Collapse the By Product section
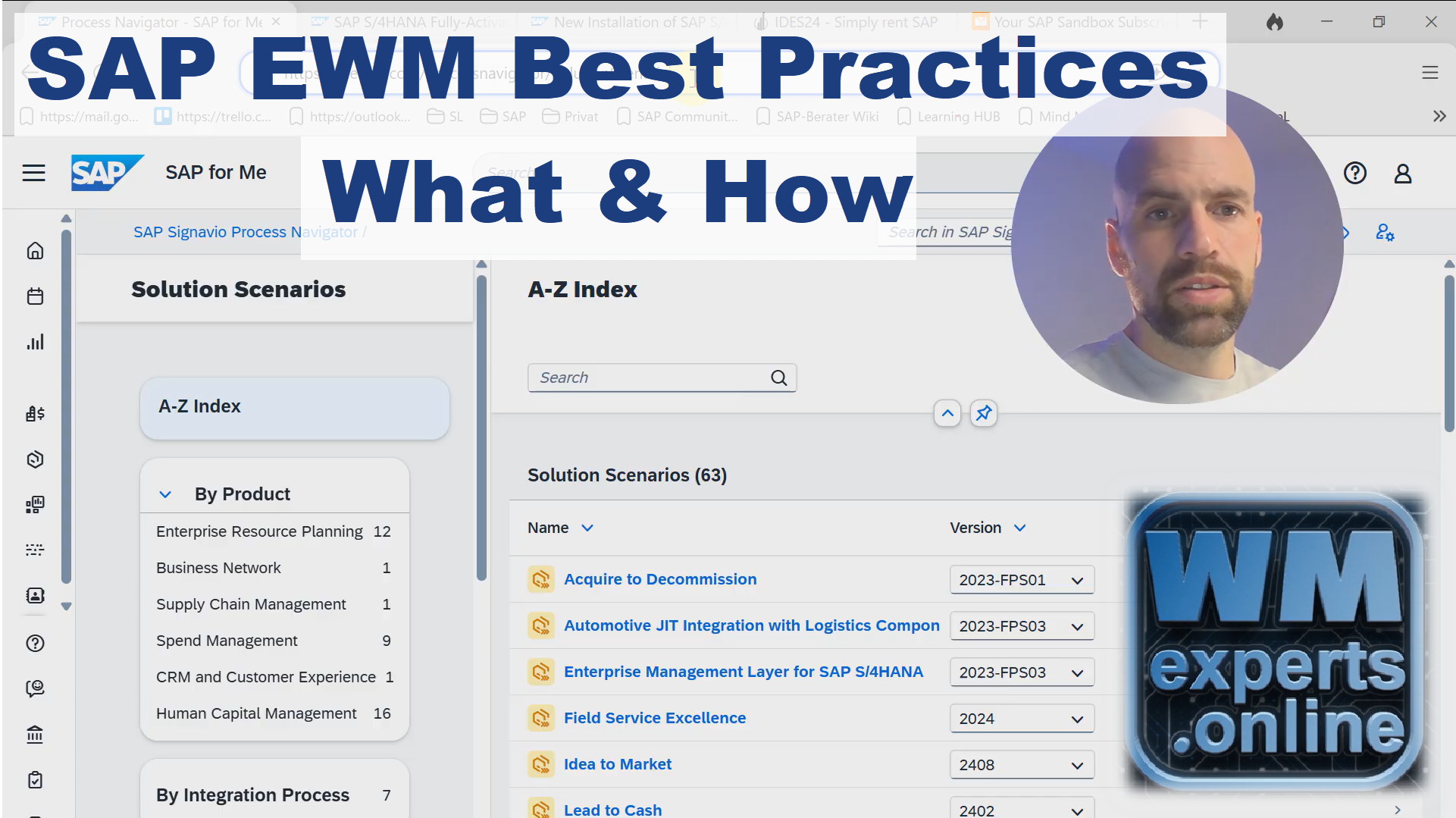 coord(165,494)
